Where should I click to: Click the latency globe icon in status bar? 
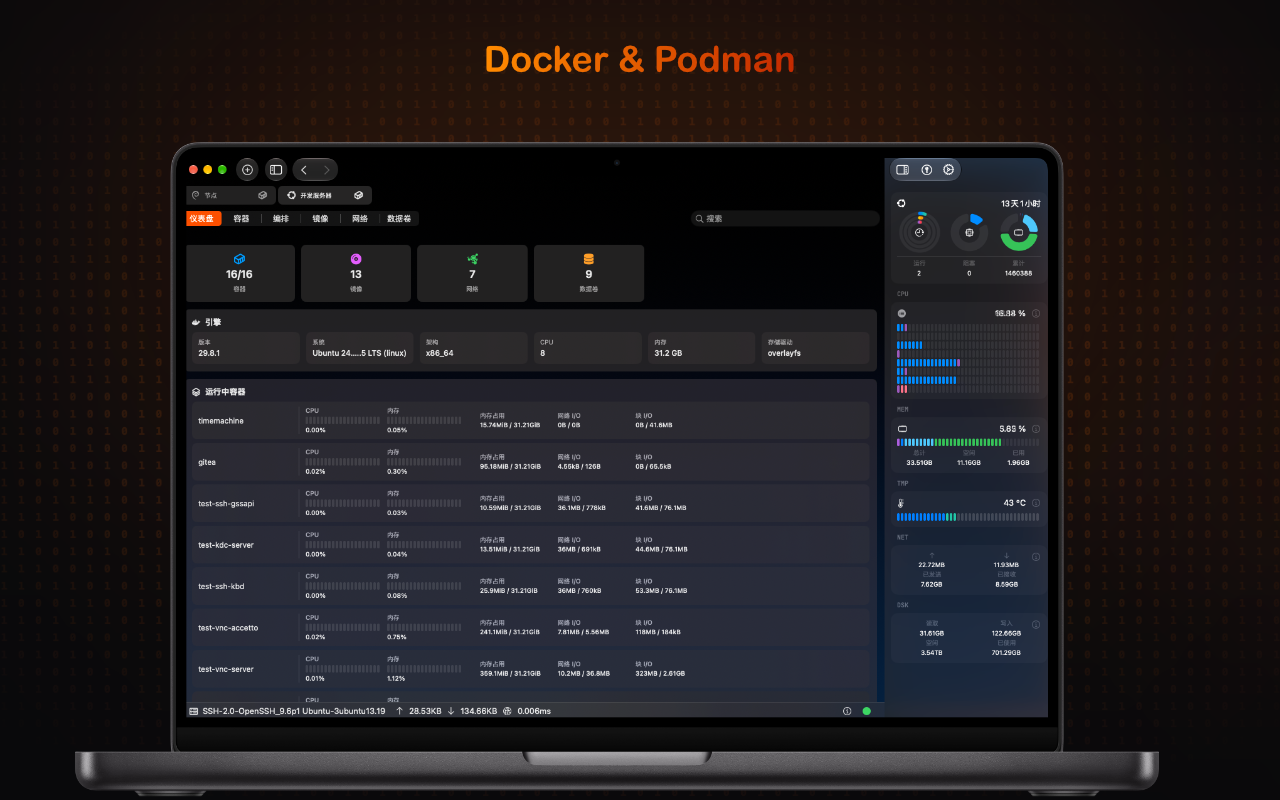pos(507,711)
